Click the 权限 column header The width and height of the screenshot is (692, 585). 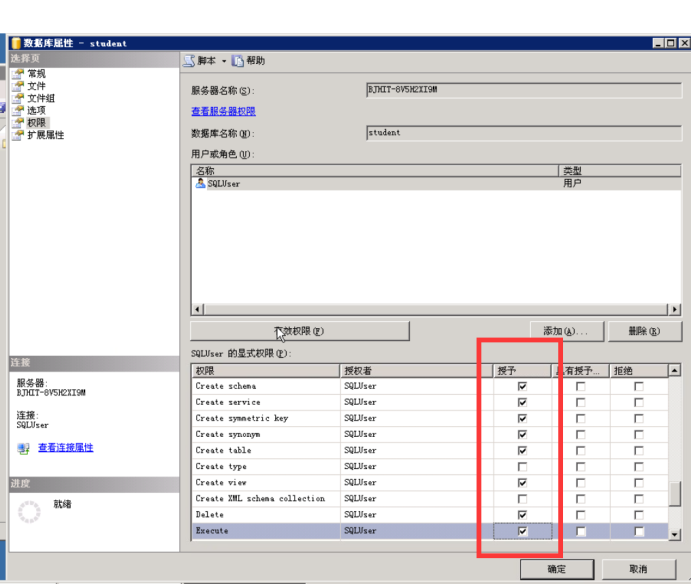(266, 371)
